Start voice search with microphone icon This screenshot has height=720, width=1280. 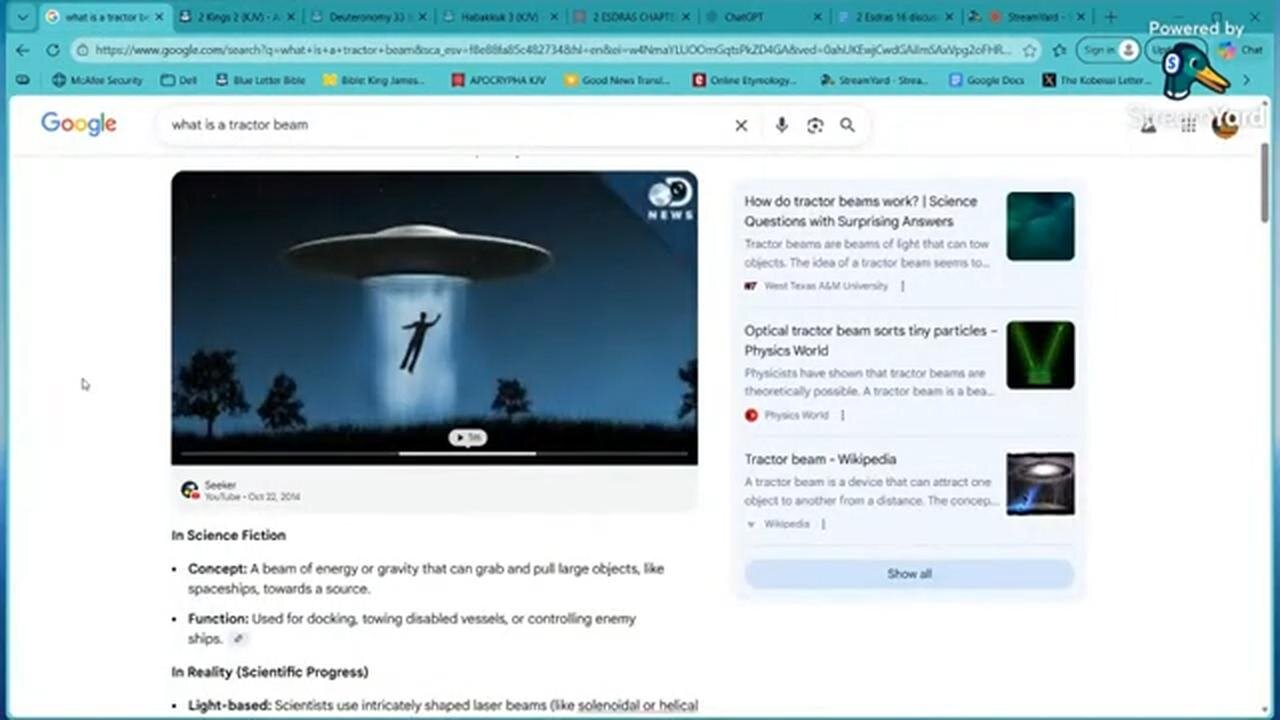pos(781,125)
